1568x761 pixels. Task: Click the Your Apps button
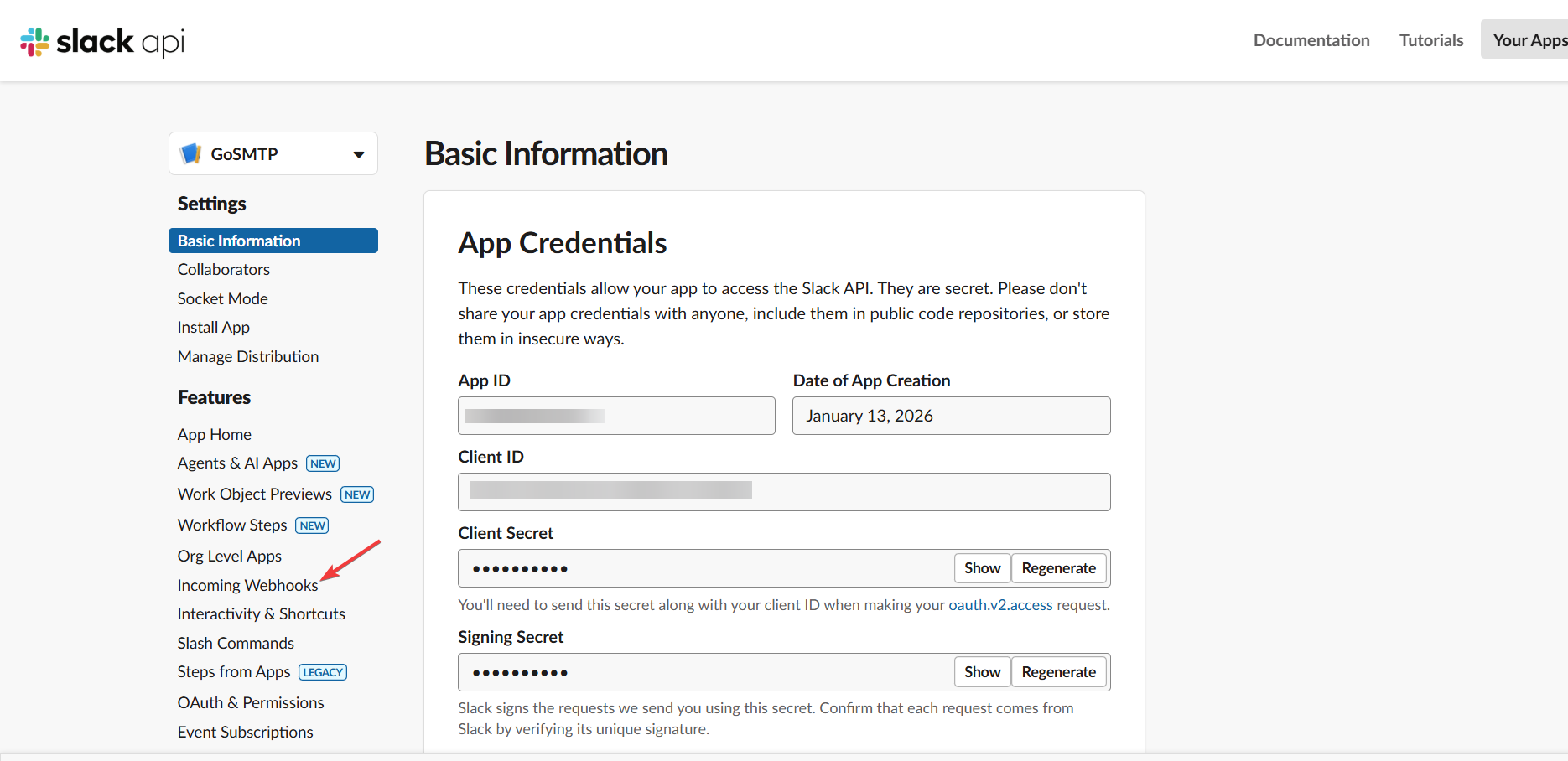click(x=1529, y=39)
